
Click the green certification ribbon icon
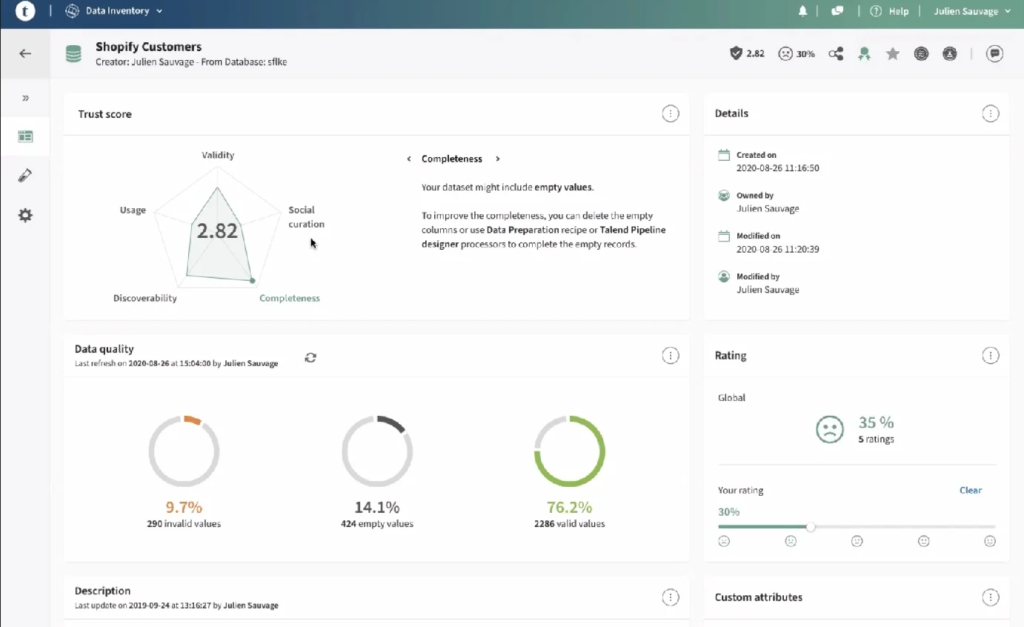865,54
